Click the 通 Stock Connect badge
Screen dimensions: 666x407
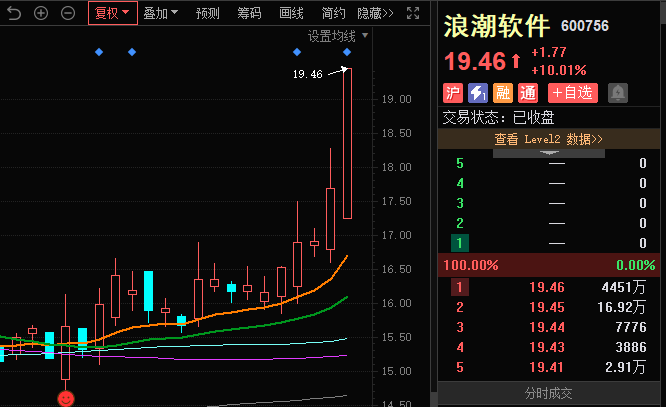tap(528, 93)
